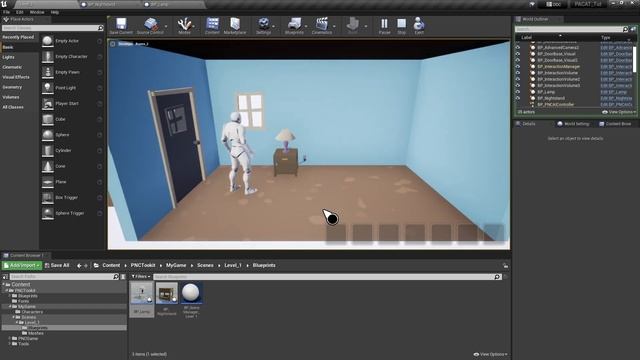
Task: Open World Outliner View Options
Action: (619, 112)
